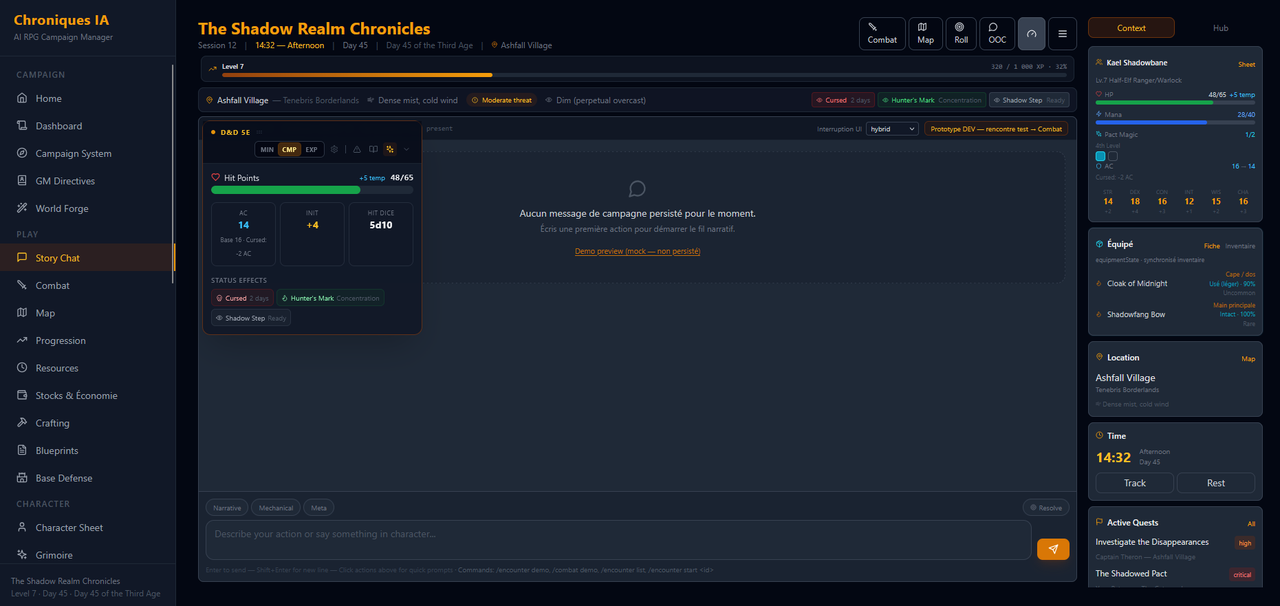1280x606 pixels.
Task: Select the Inventaire tab in Équipé panel
Action: point(1240,246)
